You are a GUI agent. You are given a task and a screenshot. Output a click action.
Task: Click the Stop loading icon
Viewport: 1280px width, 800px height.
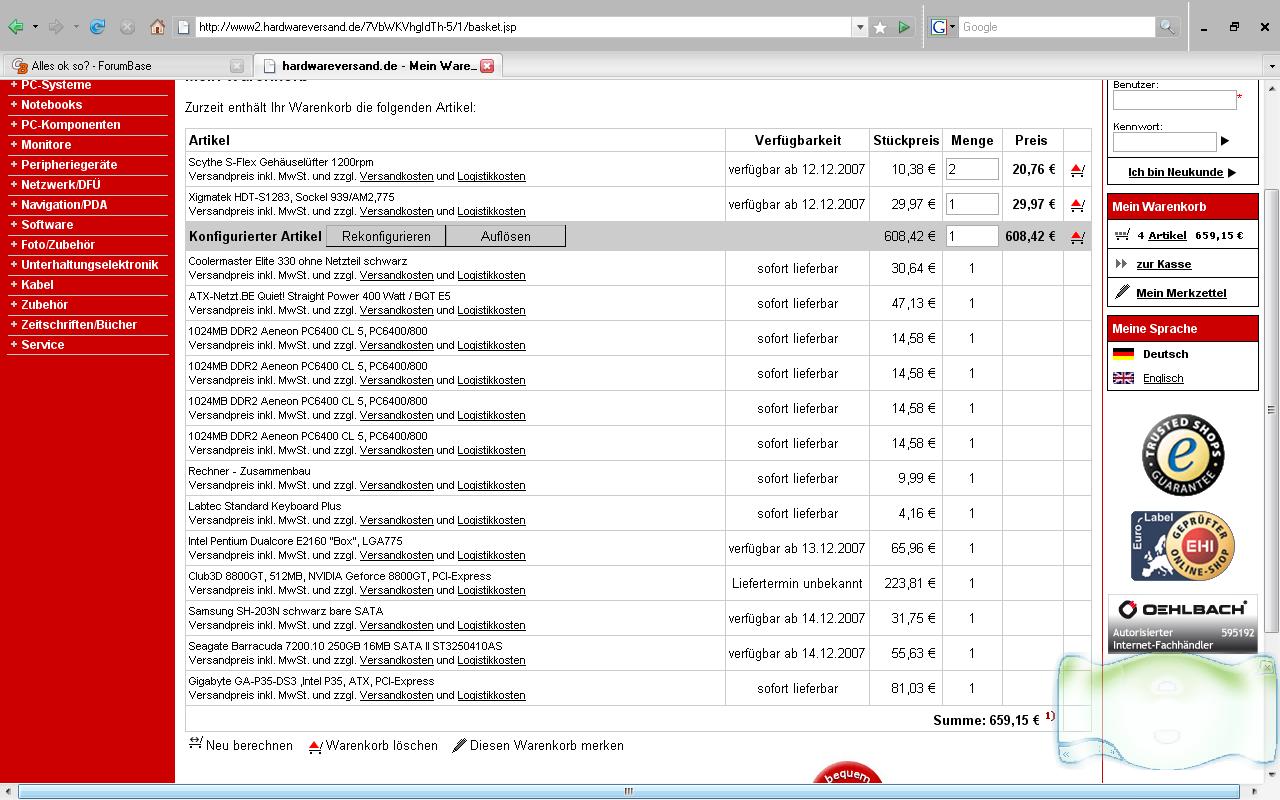127,27
